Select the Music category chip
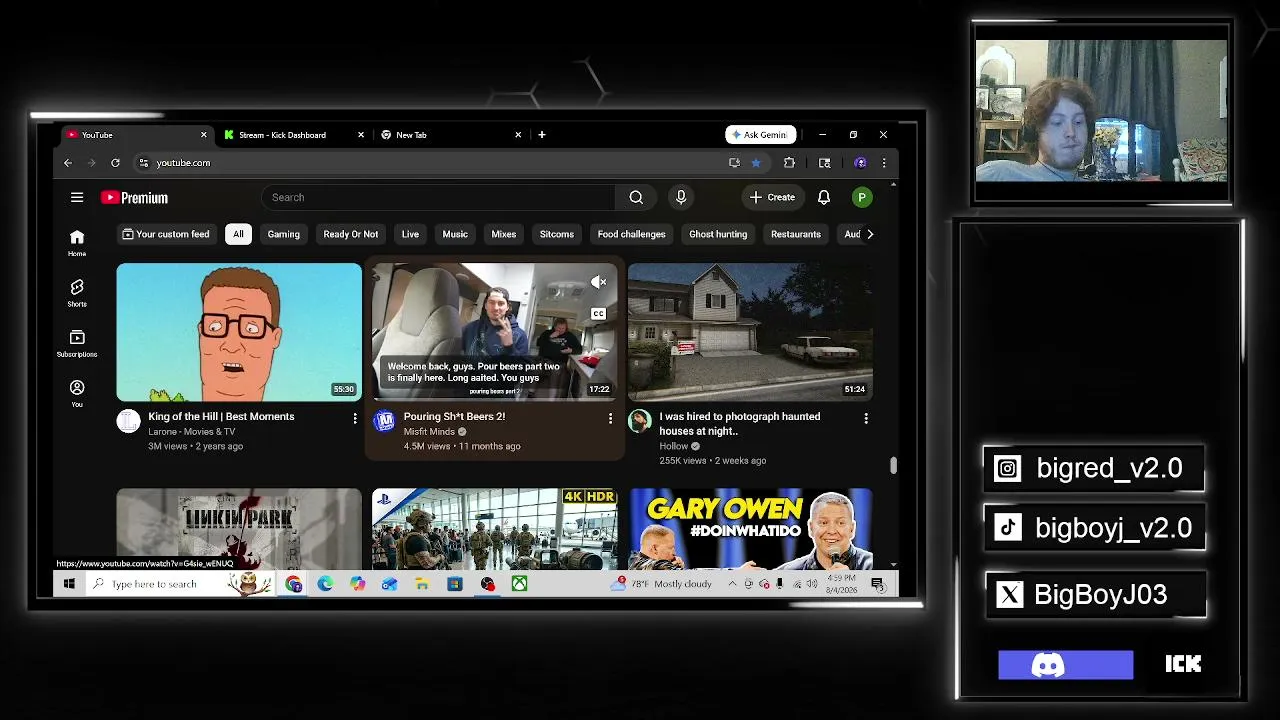 tap(455, 234)
